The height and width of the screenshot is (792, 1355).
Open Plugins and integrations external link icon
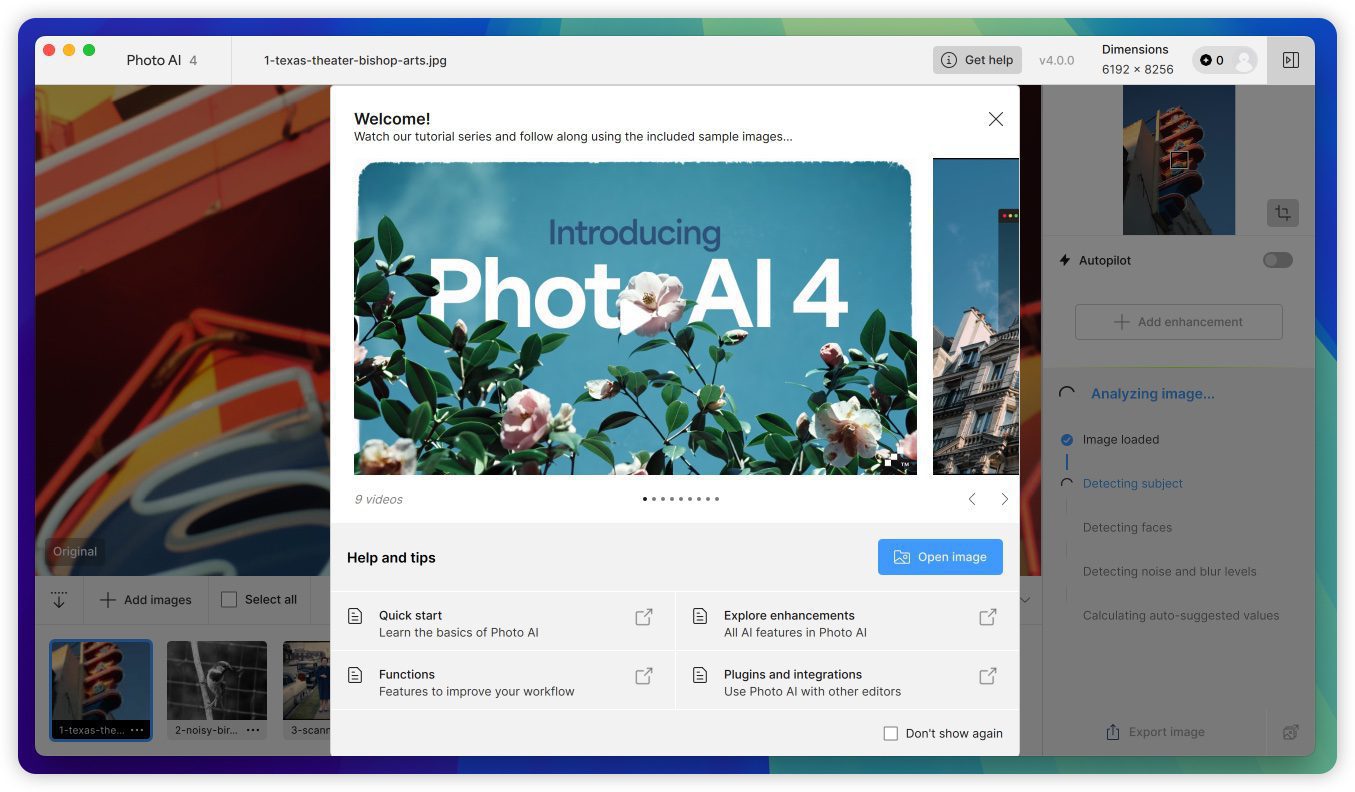click(x=987, y=676)
